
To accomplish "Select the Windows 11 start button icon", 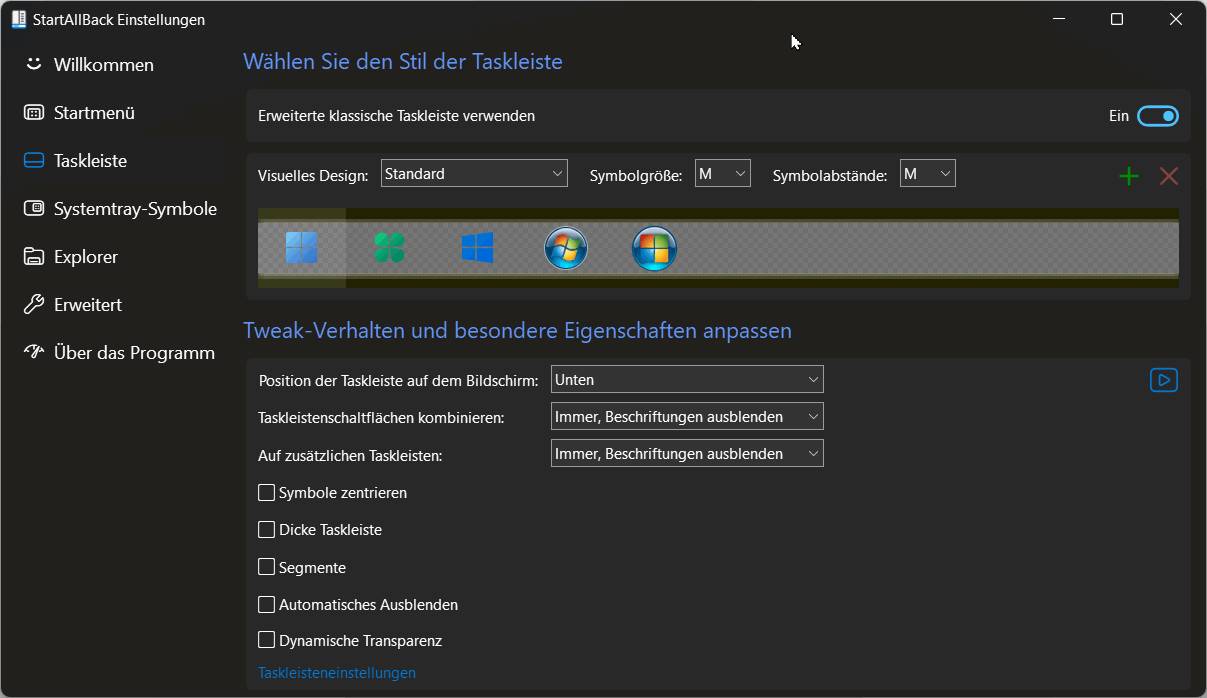I will 301,247.
